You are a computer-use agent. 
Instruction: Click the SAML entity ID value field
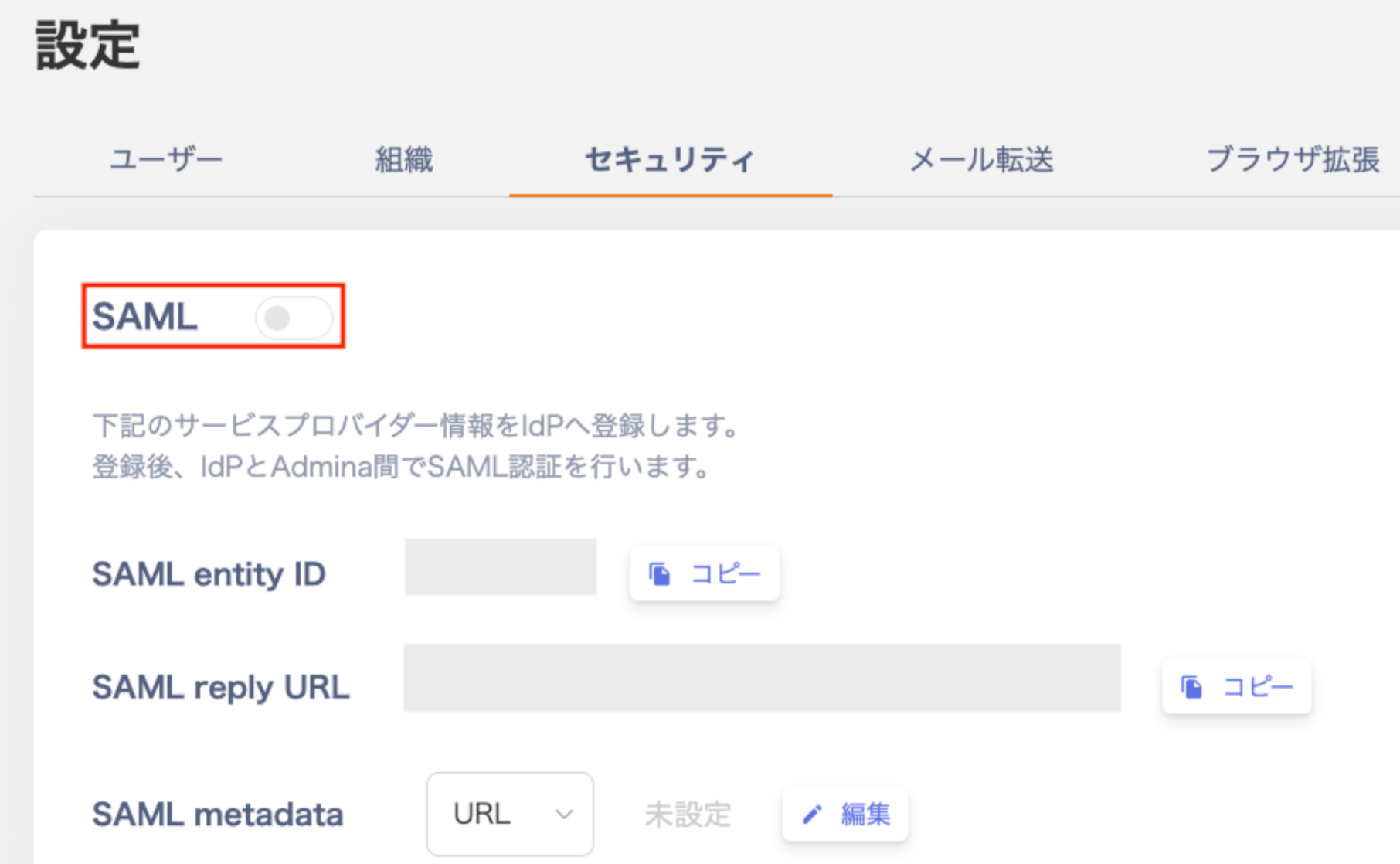click(x=501, y=567)
